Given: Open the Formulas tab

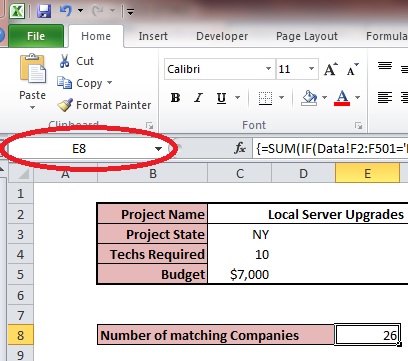Looking at the screenshot, I should (387, 36).
